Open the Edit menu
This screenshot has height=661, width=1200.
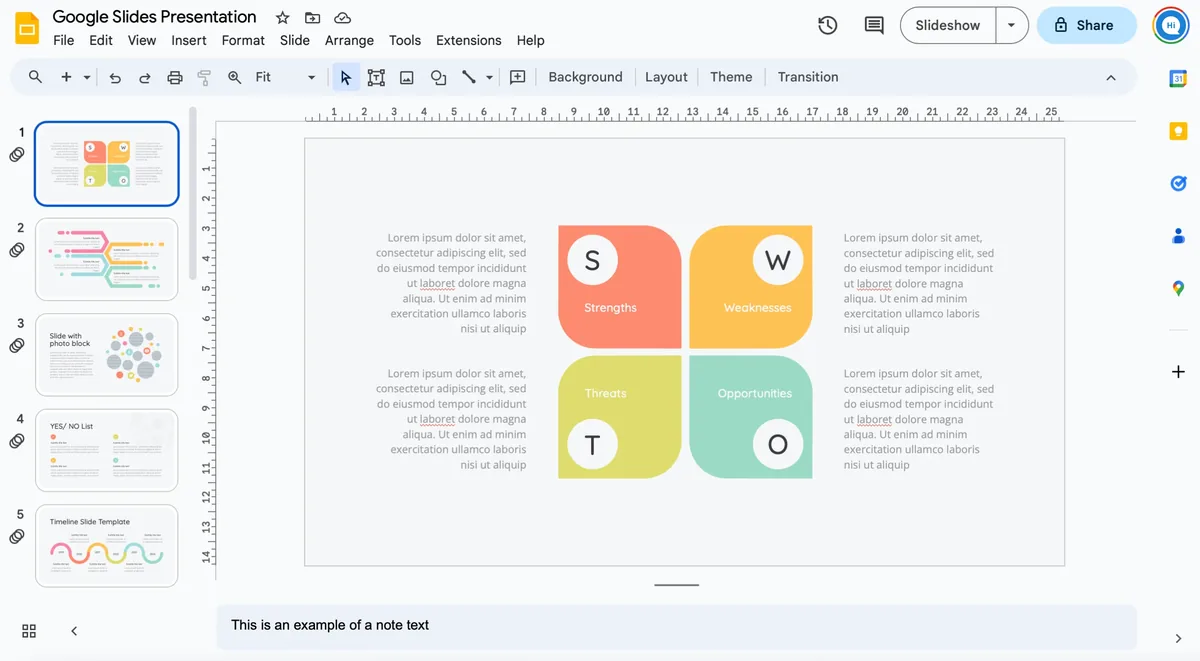[x=101, y=40]
